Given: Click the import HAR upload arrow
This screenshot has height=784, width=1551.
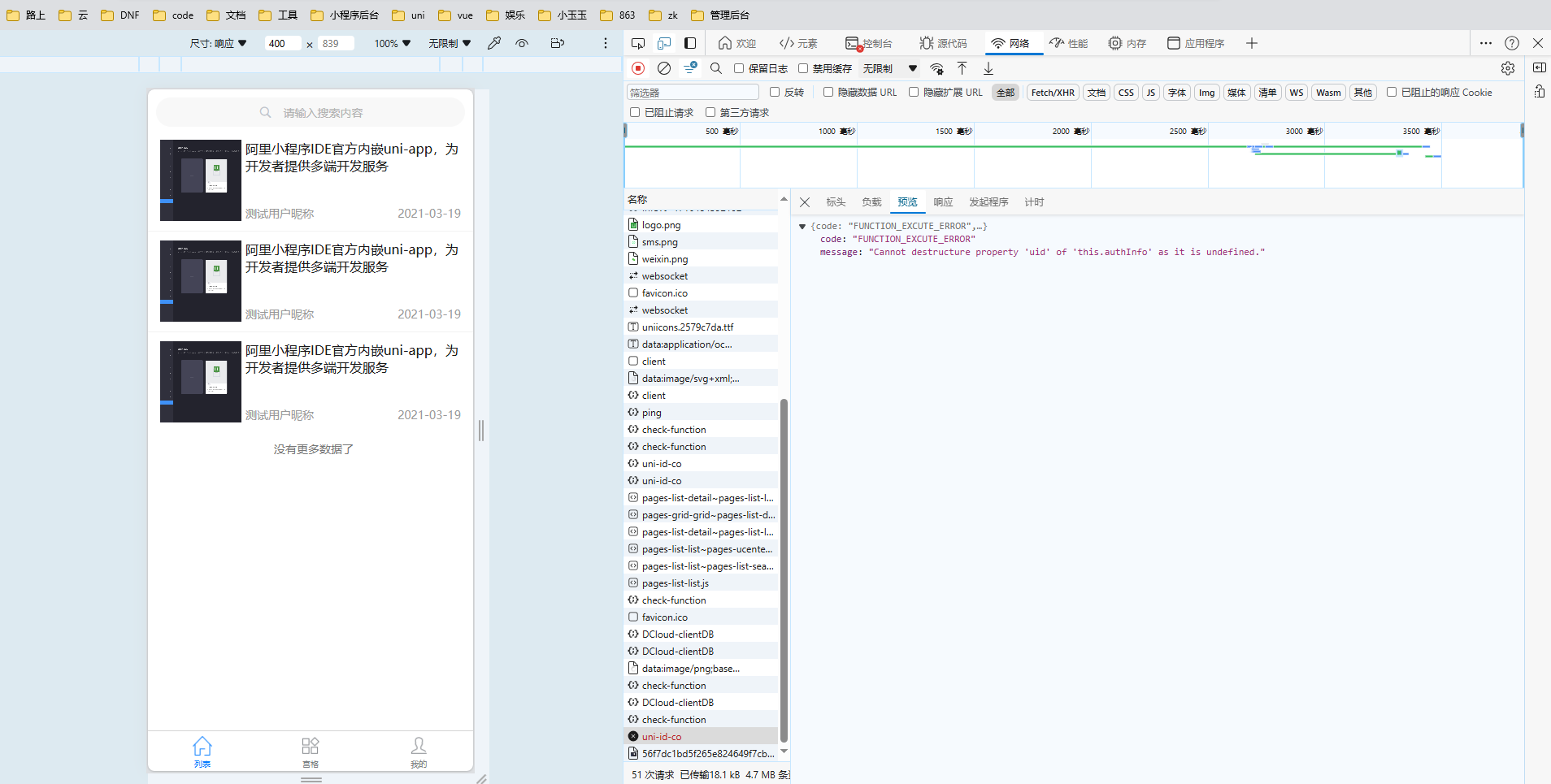Looking at the screenshot, I should pos(962,68).
